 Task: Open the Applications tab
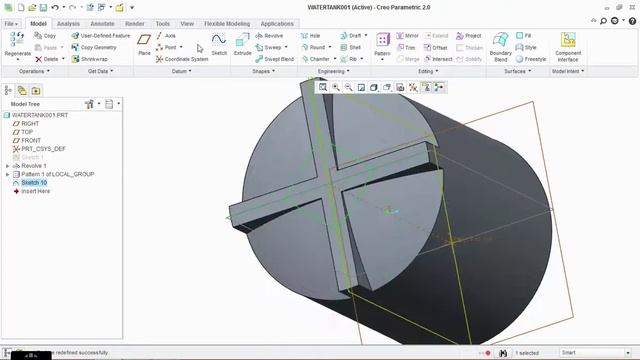coord(277,24)
